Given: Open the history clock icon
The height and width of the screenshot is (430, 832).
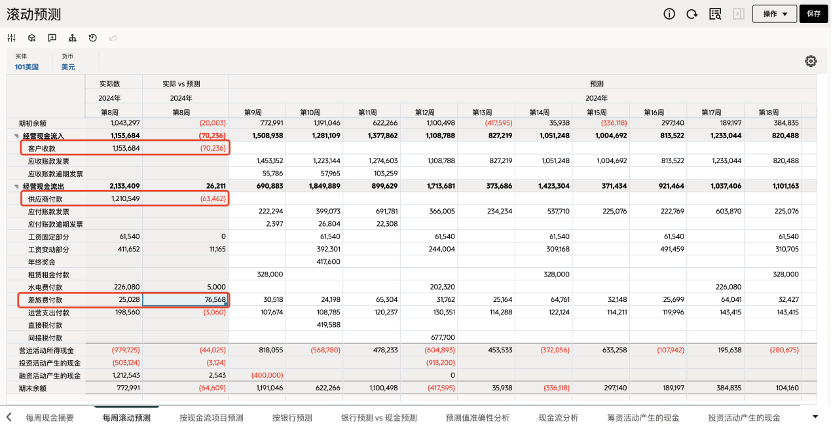Looking at the screenshot, I should [x=92, y=38].
